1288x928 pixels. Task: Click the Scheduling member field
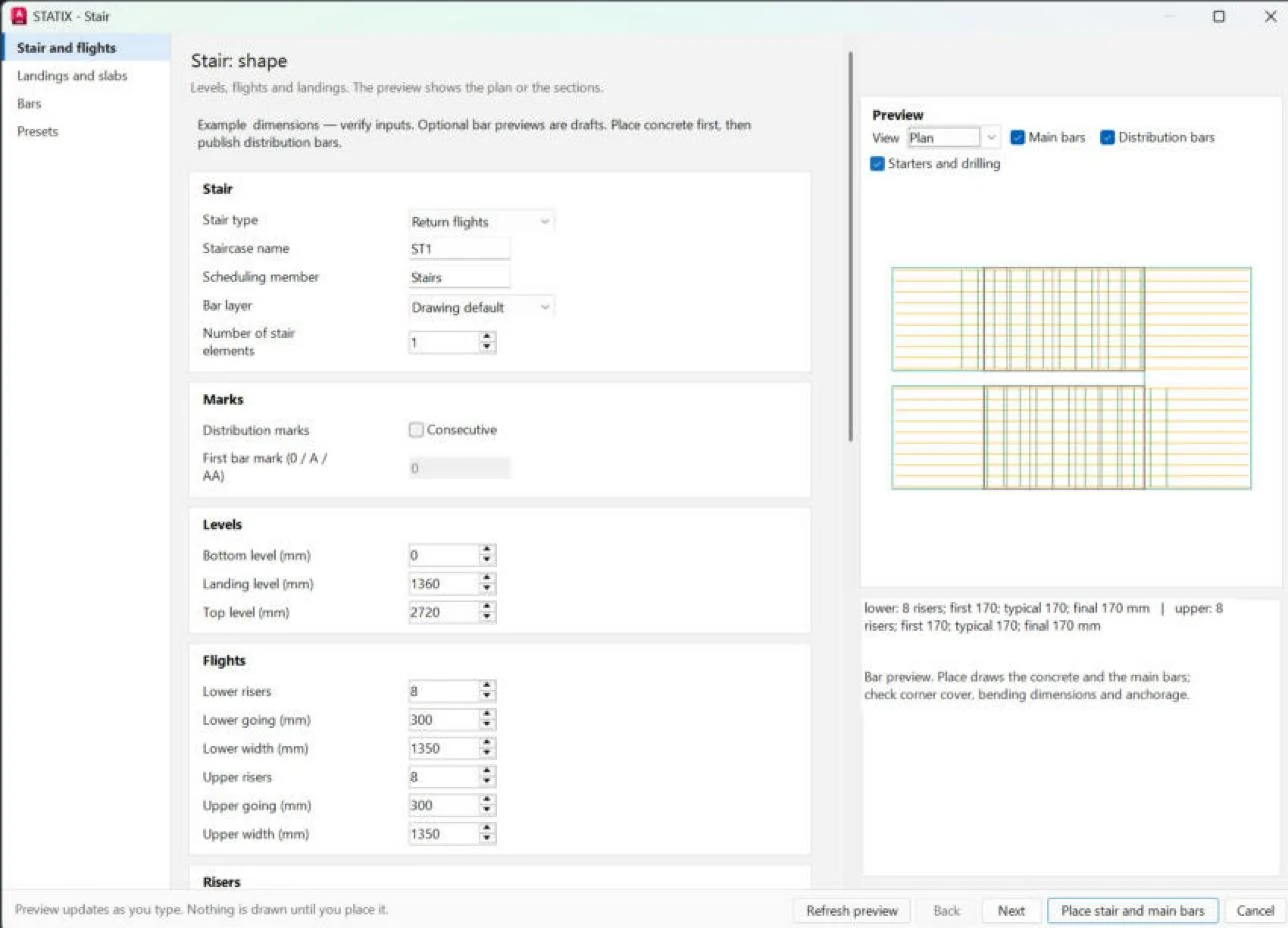point(459,277)
